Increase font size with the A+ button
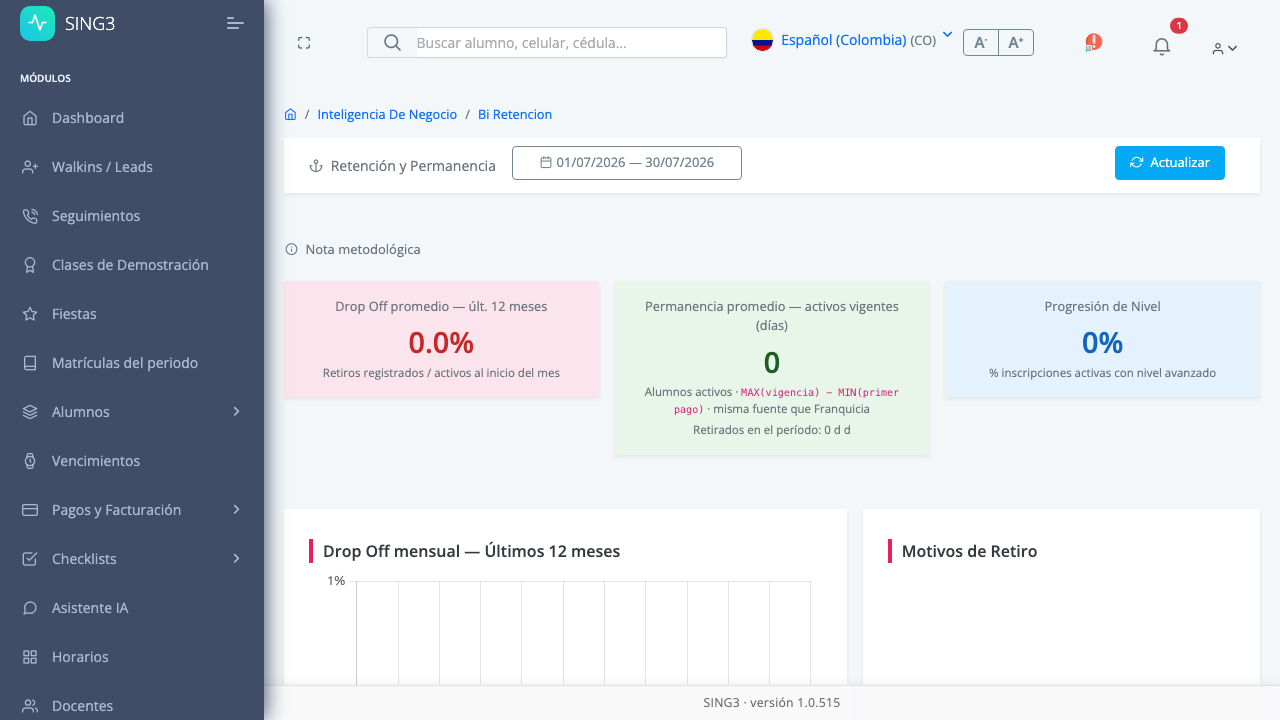The width and height of the screenshot is (1280, 720). (1016, 42)
